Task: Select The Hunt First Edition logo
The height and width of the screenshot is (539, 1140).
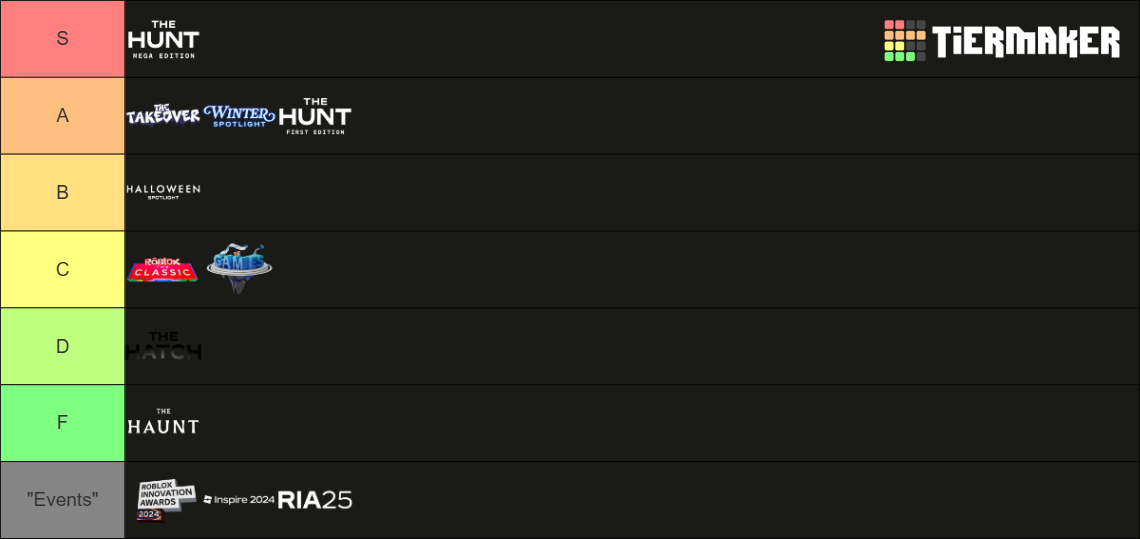Action: [x=315, y=116]
